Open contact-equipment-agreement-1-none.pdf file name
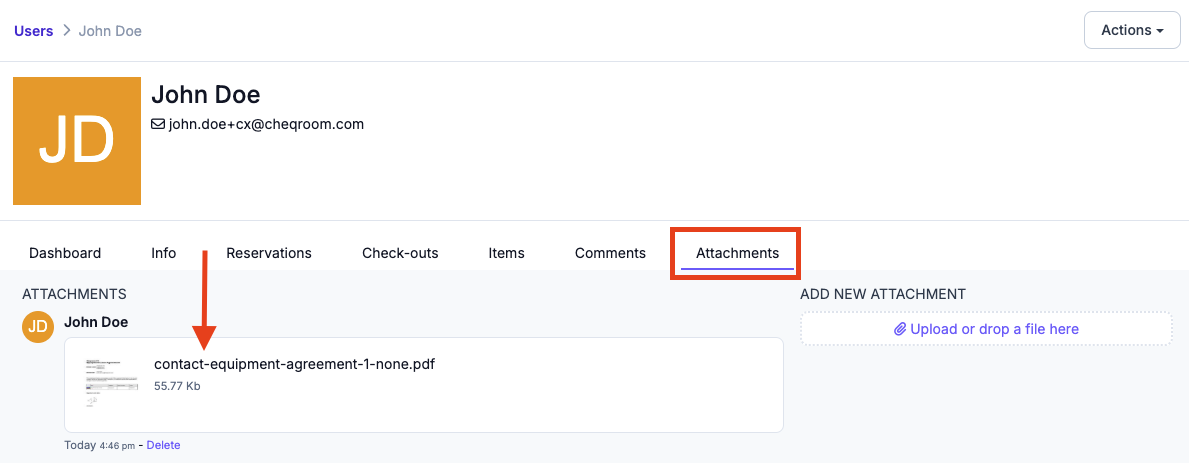The image size is (1189, 463). [x=294, y=364]
